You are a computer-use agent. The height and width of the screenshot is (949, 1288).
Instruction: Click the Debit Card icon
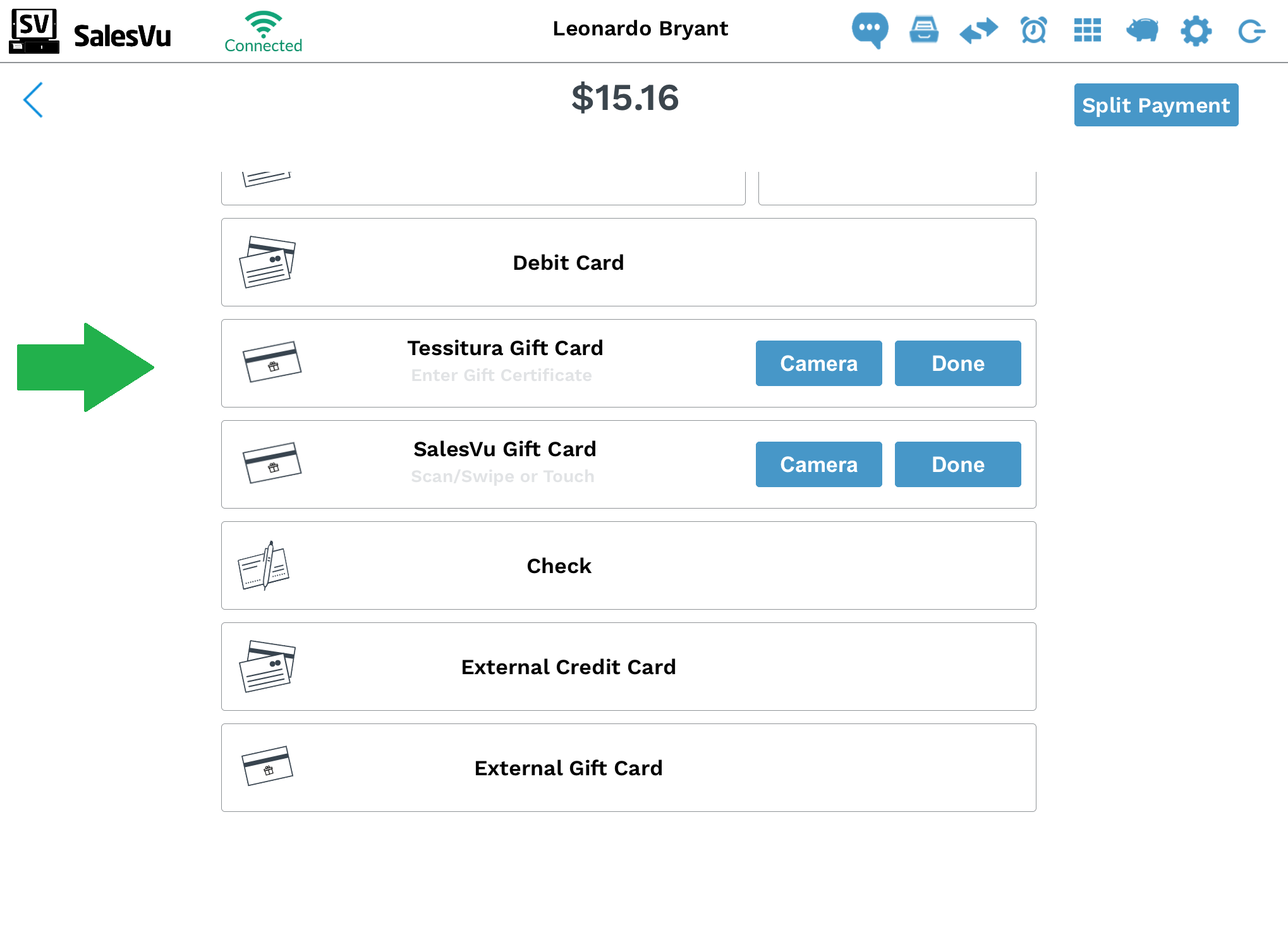point(267,262)
